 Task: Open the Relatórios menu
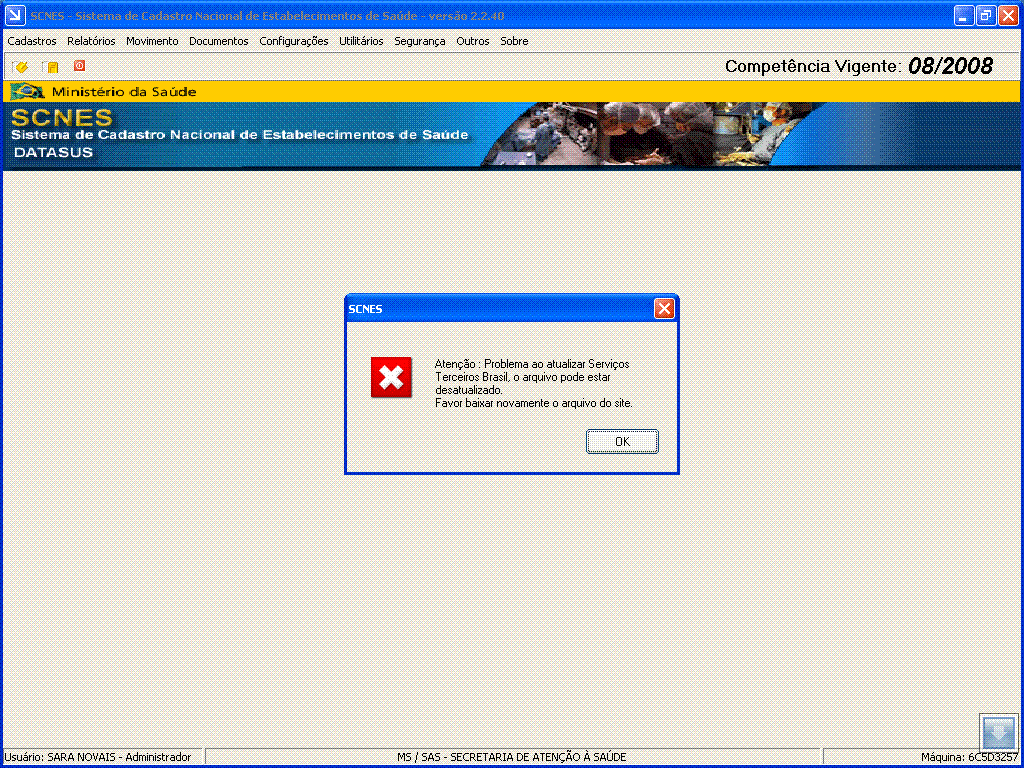[91, 41]
